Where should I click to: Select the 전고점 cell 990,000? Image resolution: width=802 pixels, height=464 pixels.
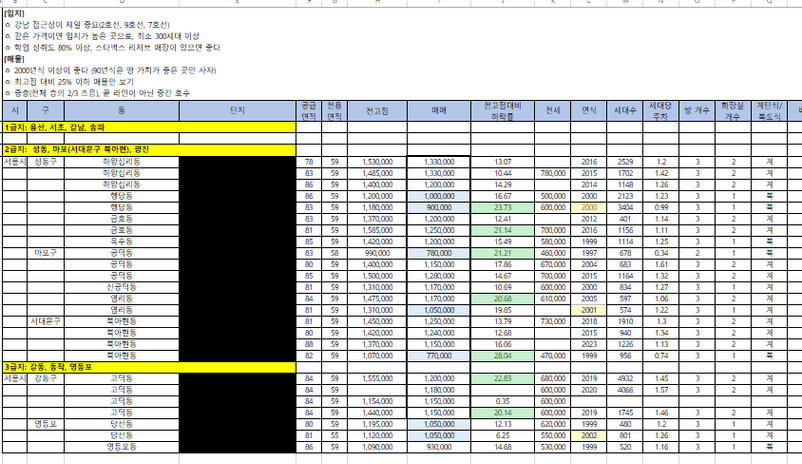pos(377,253)
